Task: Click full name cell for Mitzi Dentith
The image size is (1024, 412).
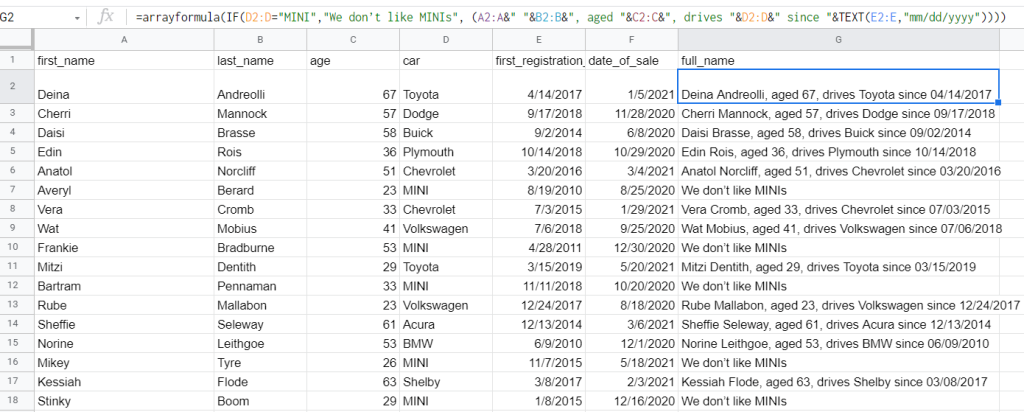Action: 839,267
